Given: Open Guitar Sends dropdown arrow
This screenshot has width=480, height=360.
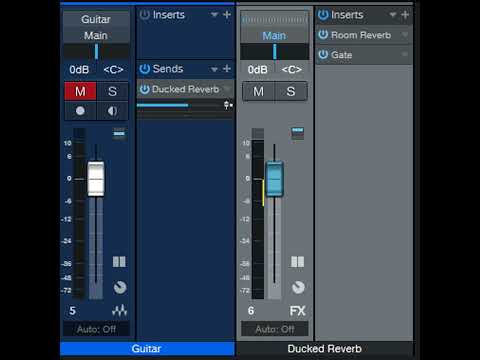Looking at the screenshot, I should point(214,69).
